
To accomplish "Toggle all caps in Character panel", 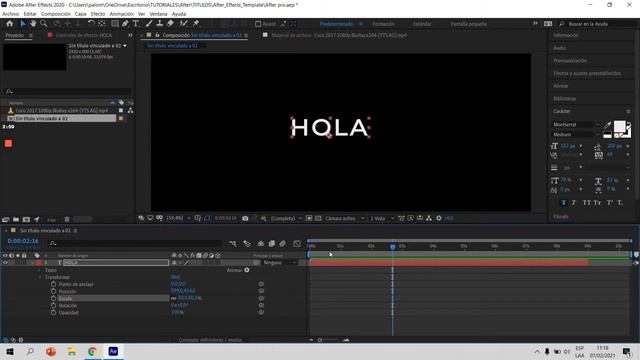I will 587,202.
